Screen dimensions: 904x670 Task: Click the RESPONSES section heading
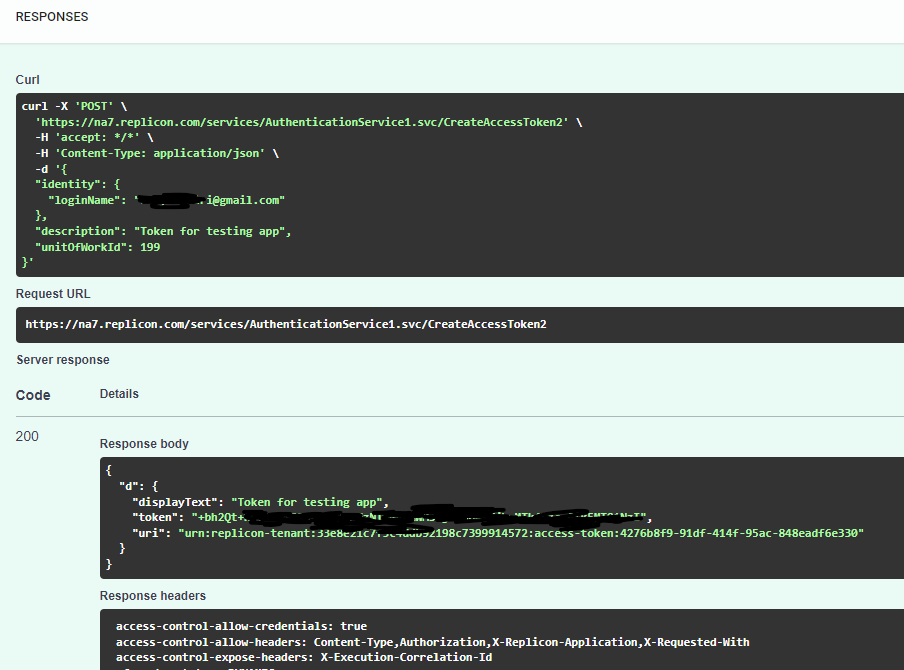(x=52, y=17)
